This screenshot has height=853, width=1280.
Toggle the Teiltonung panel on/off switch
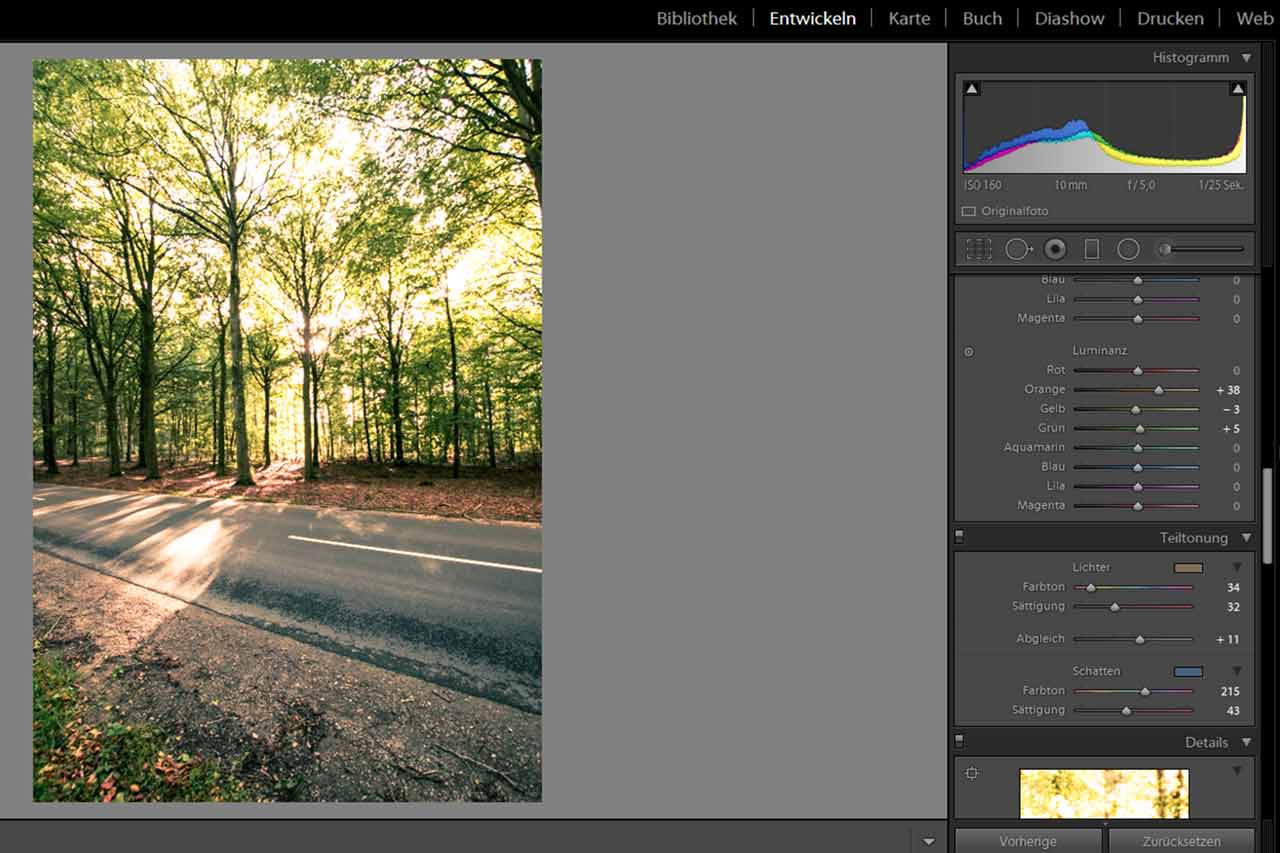[960, 537]
